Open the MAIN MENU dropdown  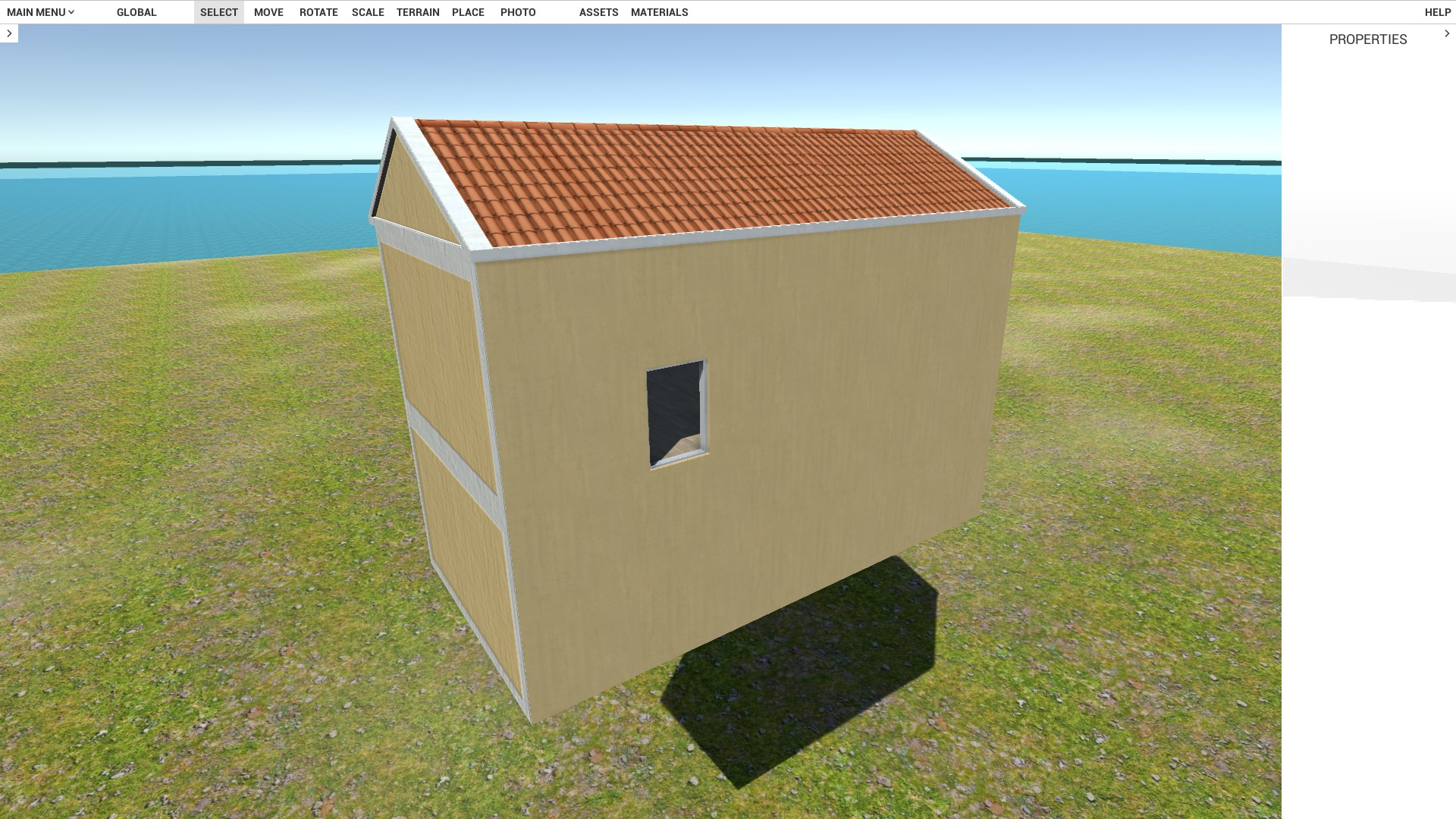(x=40, y=12)
